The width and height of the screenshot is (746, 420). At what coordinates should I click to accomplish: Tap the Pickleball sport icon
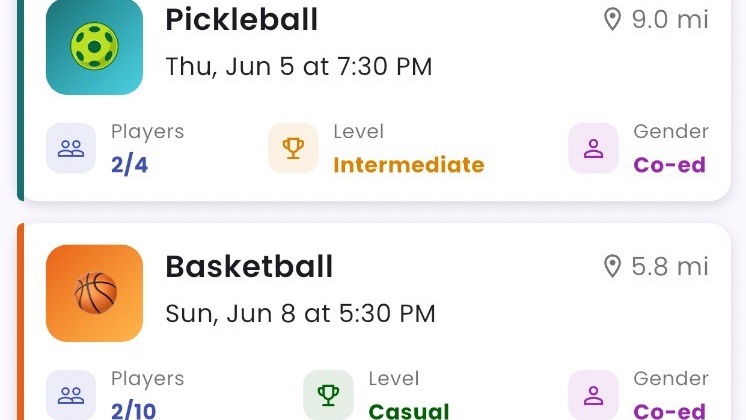click(95, 46)
